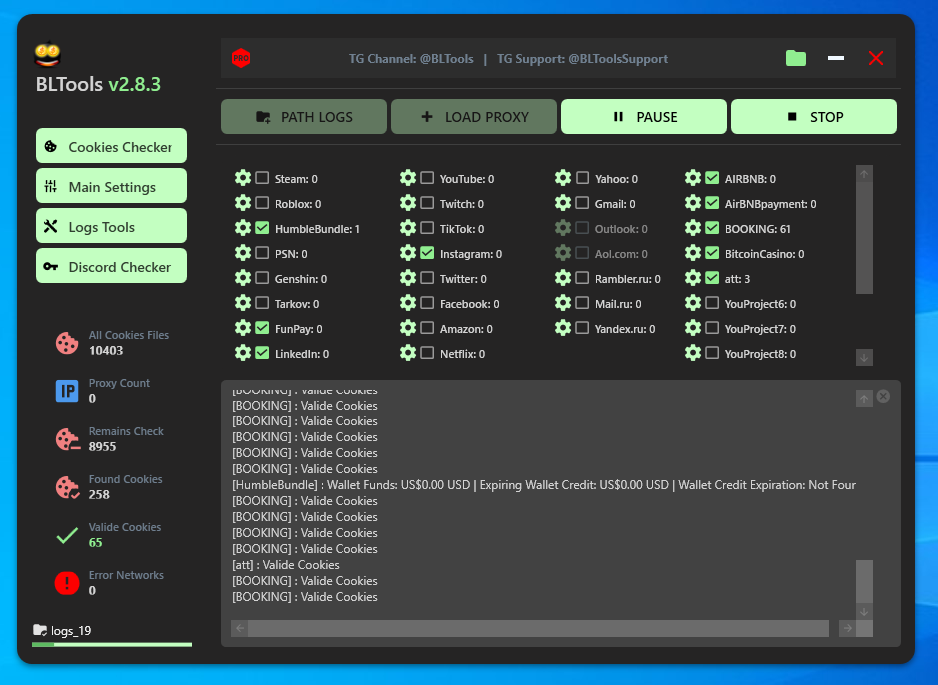Click the log panel scroll-to-top arrow
The width and height of the screenshot is (938, 685).
pyautogui.click(x=864, y=398)
